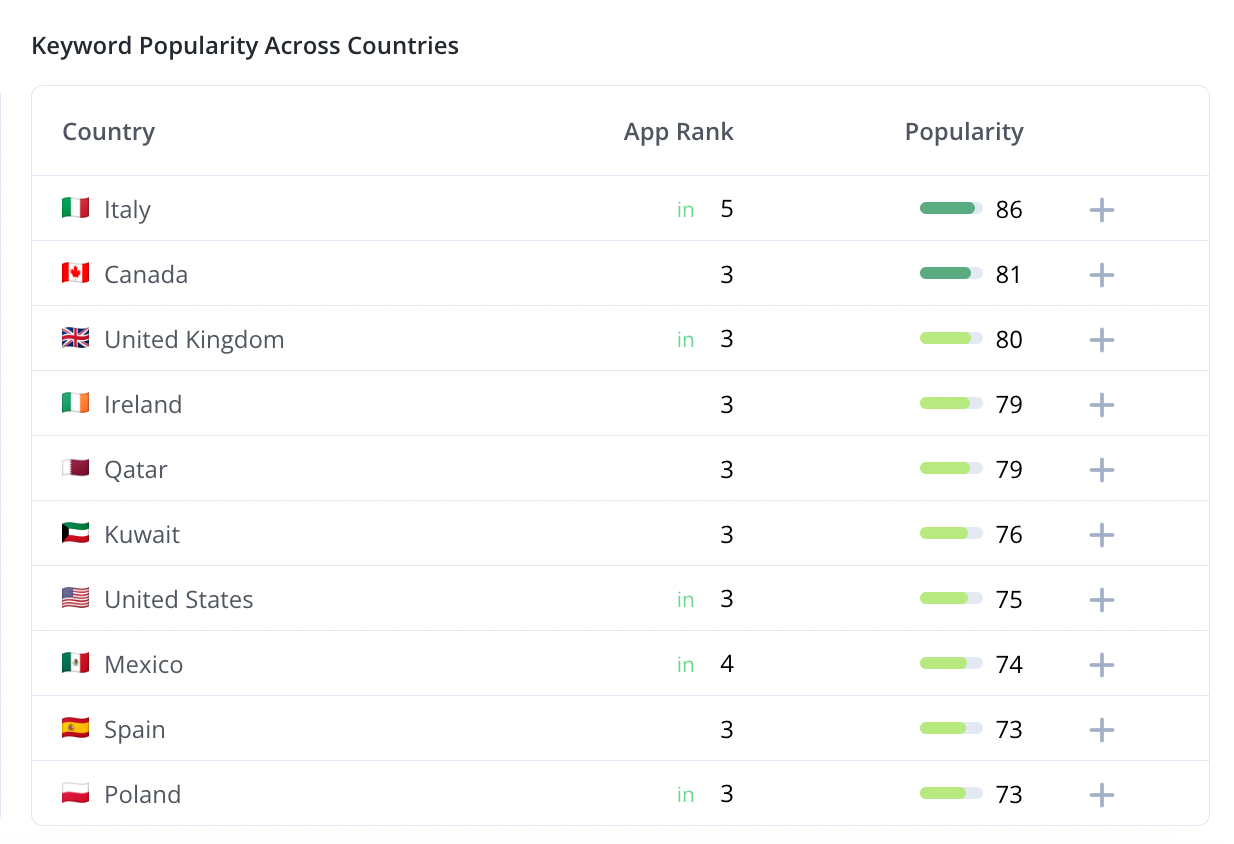Expand Kuwait row with plus icon
Viewport: 1234px width, 844px height.
pos(1101,535)
